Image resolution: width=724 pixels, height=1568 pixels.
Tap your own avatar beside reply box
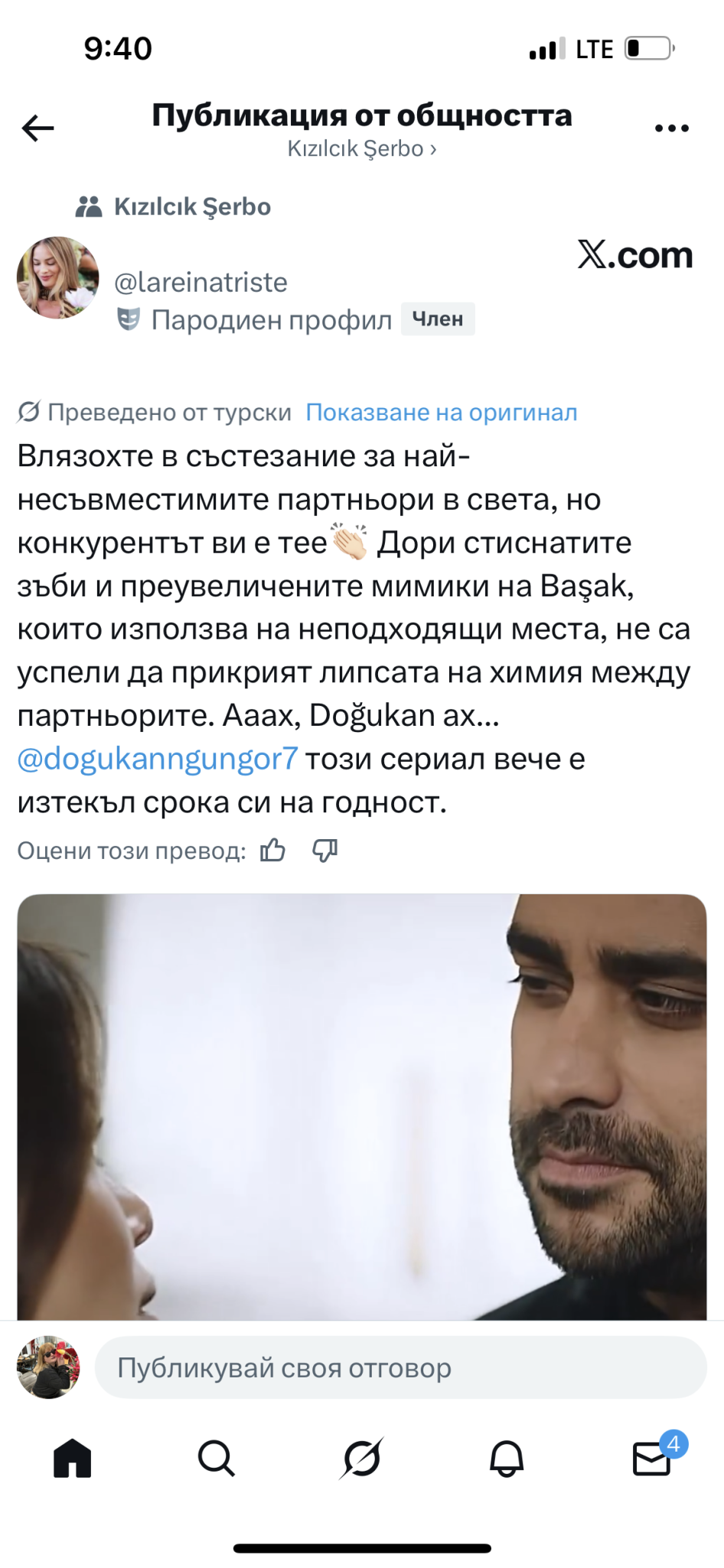tap(48, 1367)
